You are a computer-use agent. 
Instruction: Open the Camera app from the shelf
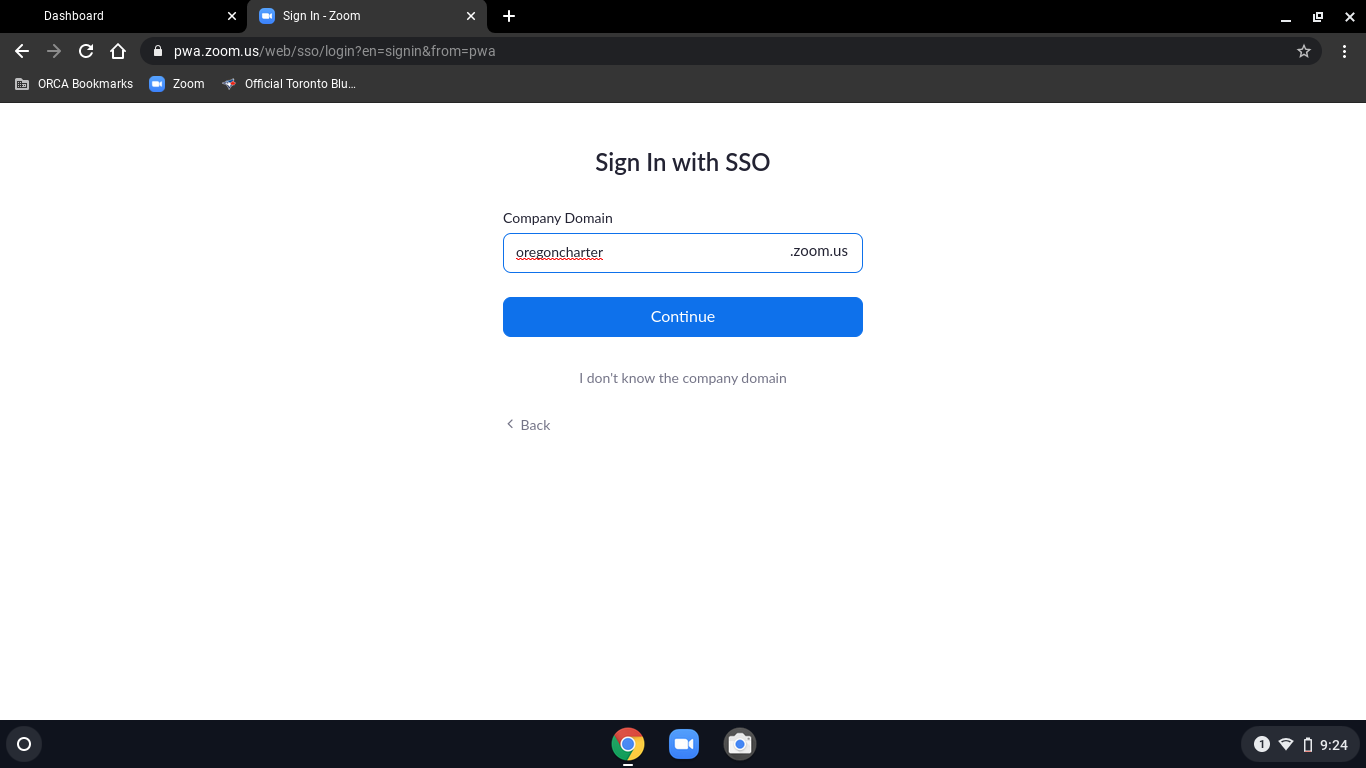tap(740, 744)
